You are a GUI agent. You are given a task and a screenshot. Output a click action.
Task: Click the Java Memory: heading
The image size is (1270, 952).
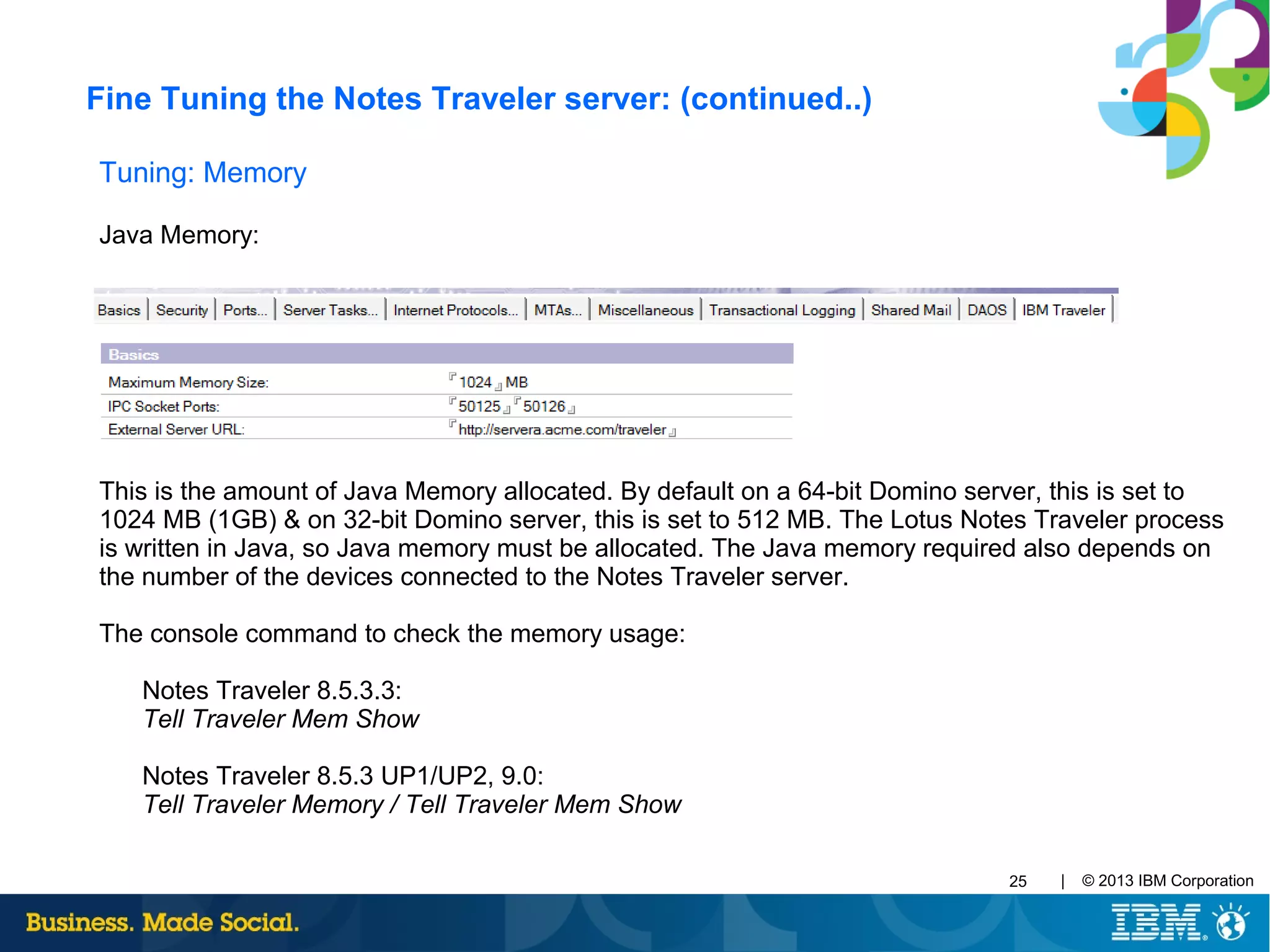coord(179,235)
